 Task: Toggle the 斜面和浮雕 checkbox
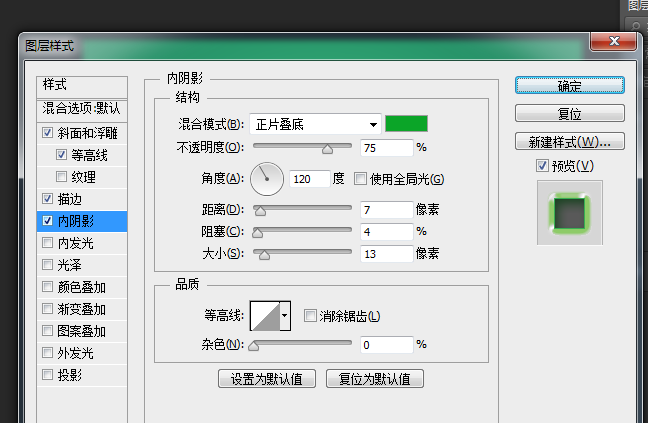pyautogui.click(x=48, y=133)
